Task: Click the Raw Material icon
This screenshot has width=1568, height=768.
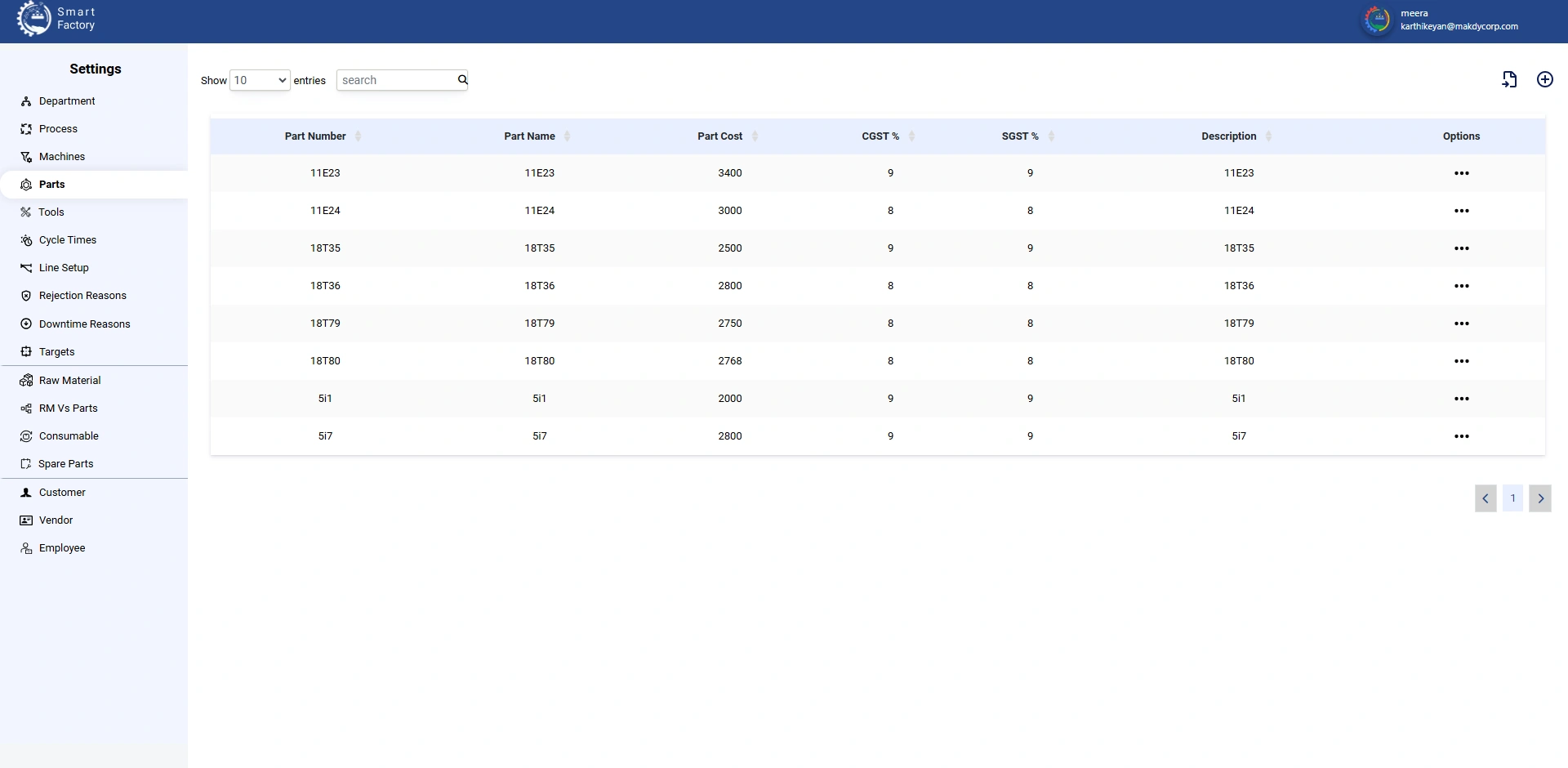Action: (26, 381)
